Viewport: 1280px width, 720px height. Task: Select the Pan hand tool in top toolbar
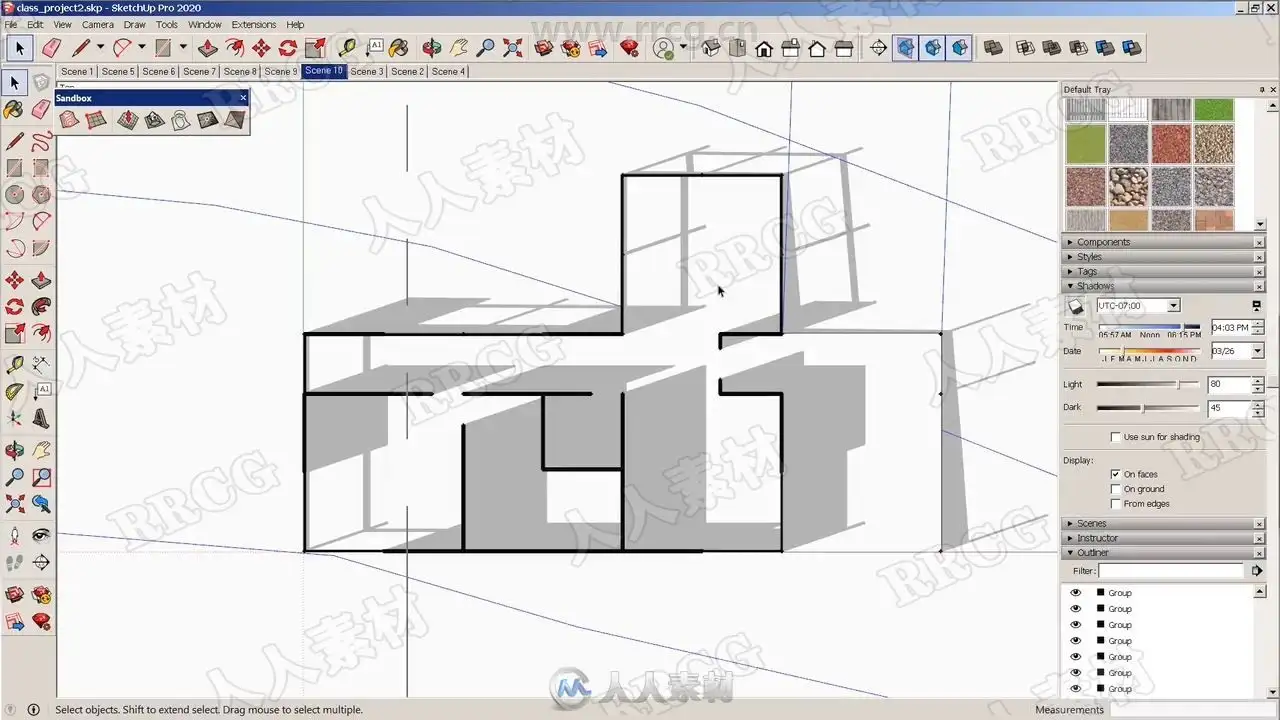coord(459,48)
